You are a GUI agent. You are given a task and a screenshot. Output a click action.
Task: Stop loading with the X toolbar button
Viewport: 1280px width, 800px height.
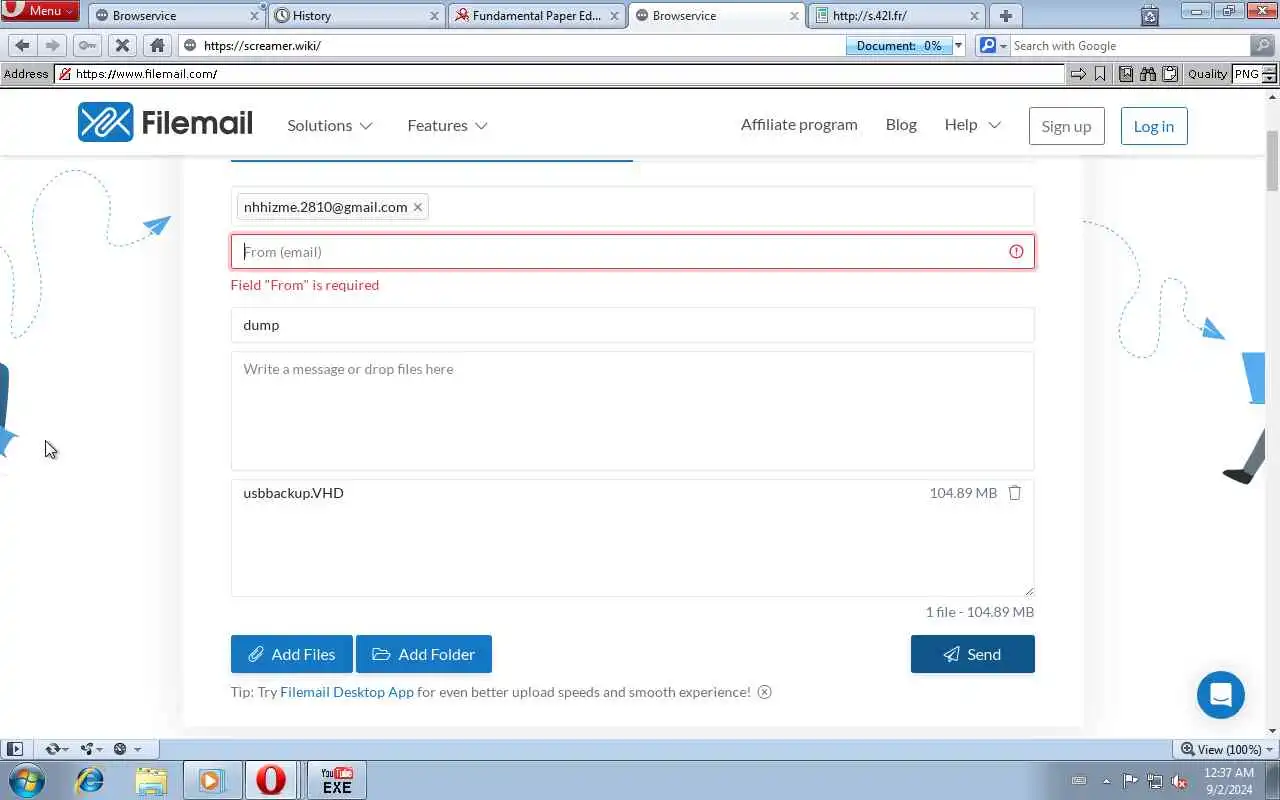point(122,45)
